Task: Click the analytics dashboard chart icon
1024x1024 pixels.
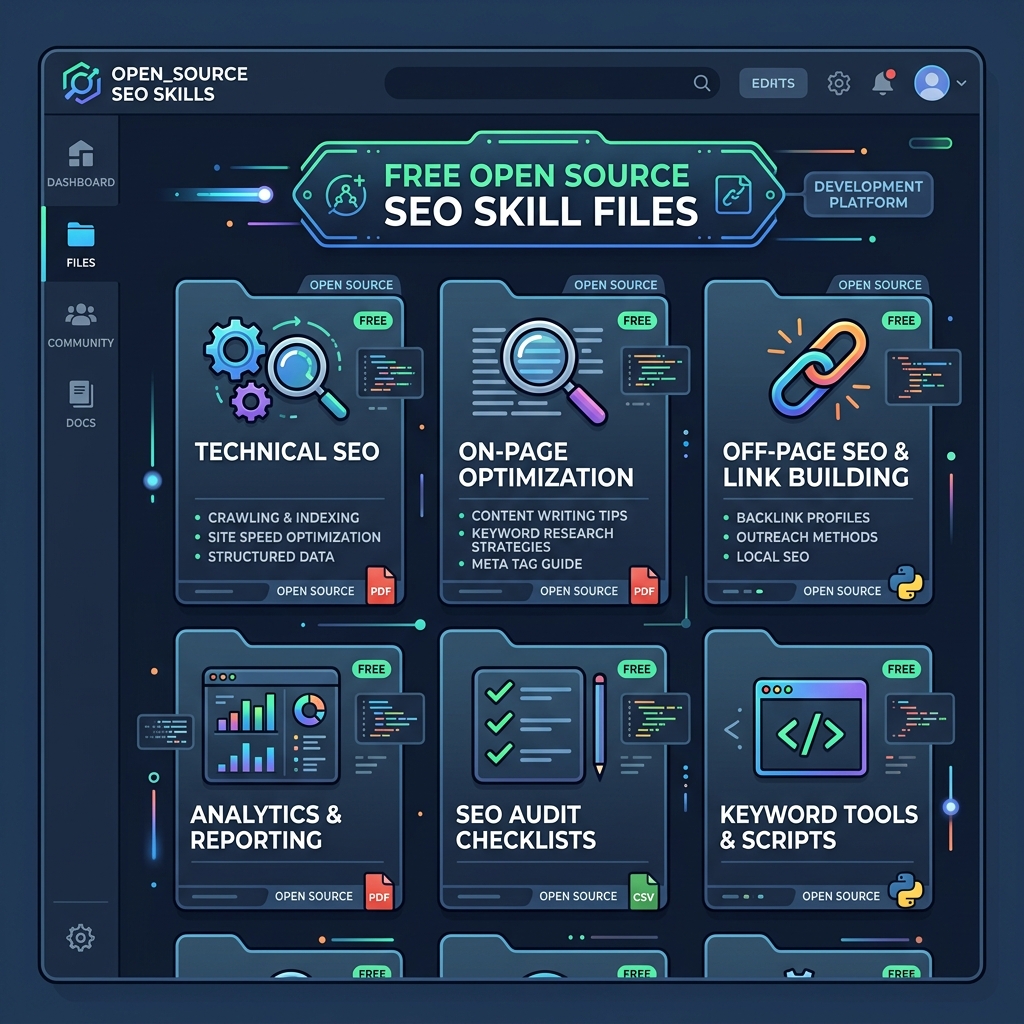Action: coord(272,725)
